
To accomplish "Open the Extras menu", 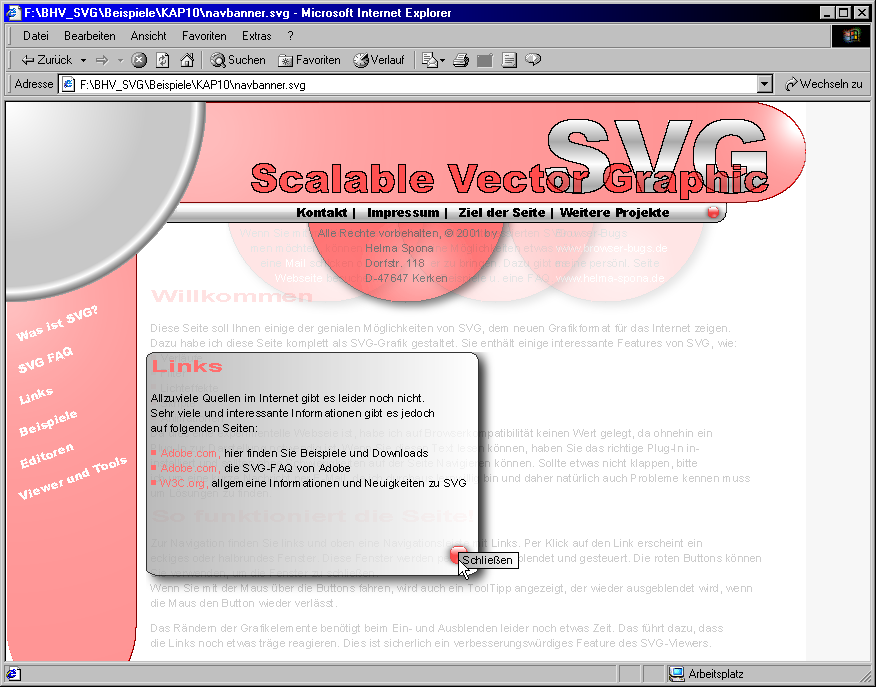I will point(256,36).
